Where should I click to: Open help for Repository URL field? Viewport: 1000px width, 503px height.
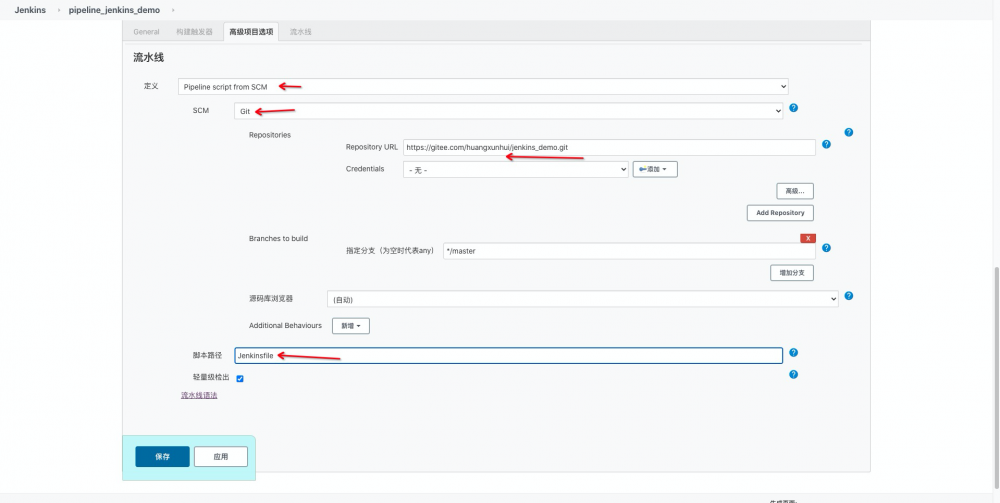coord(826,145)
